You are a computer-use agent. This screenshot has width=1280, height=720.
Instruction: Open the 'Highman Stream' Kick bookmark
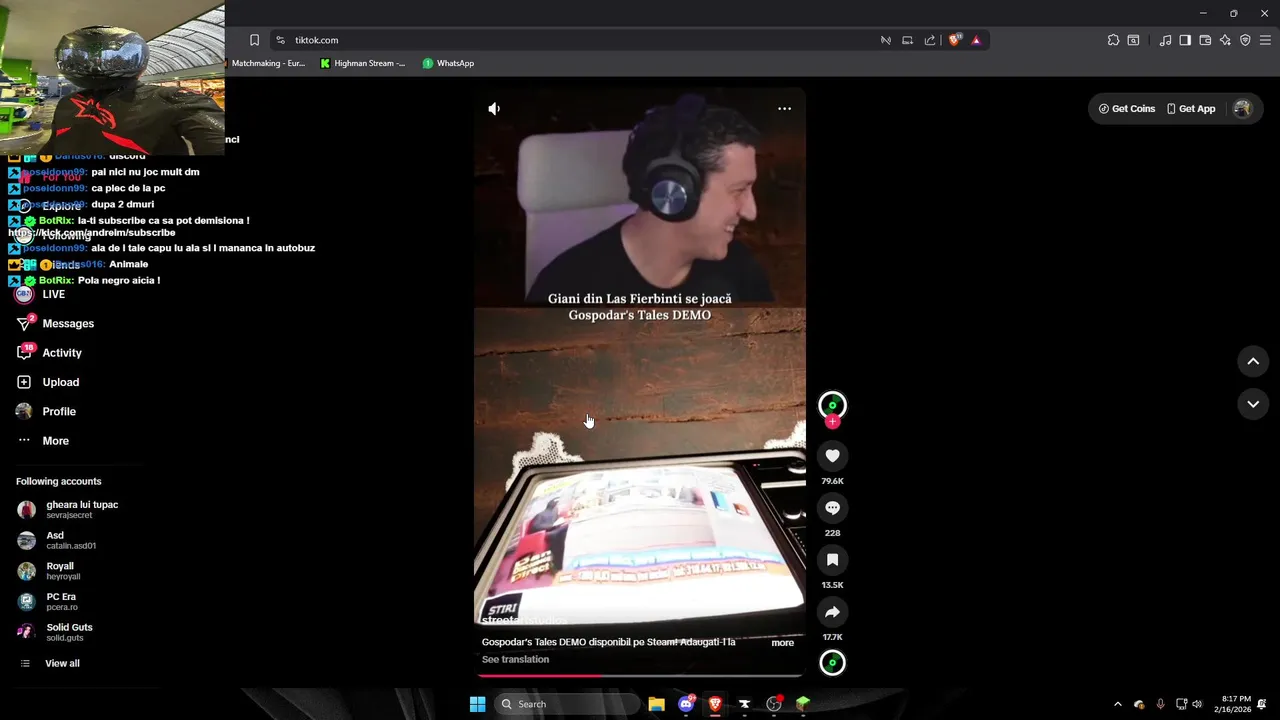point(362,63)
